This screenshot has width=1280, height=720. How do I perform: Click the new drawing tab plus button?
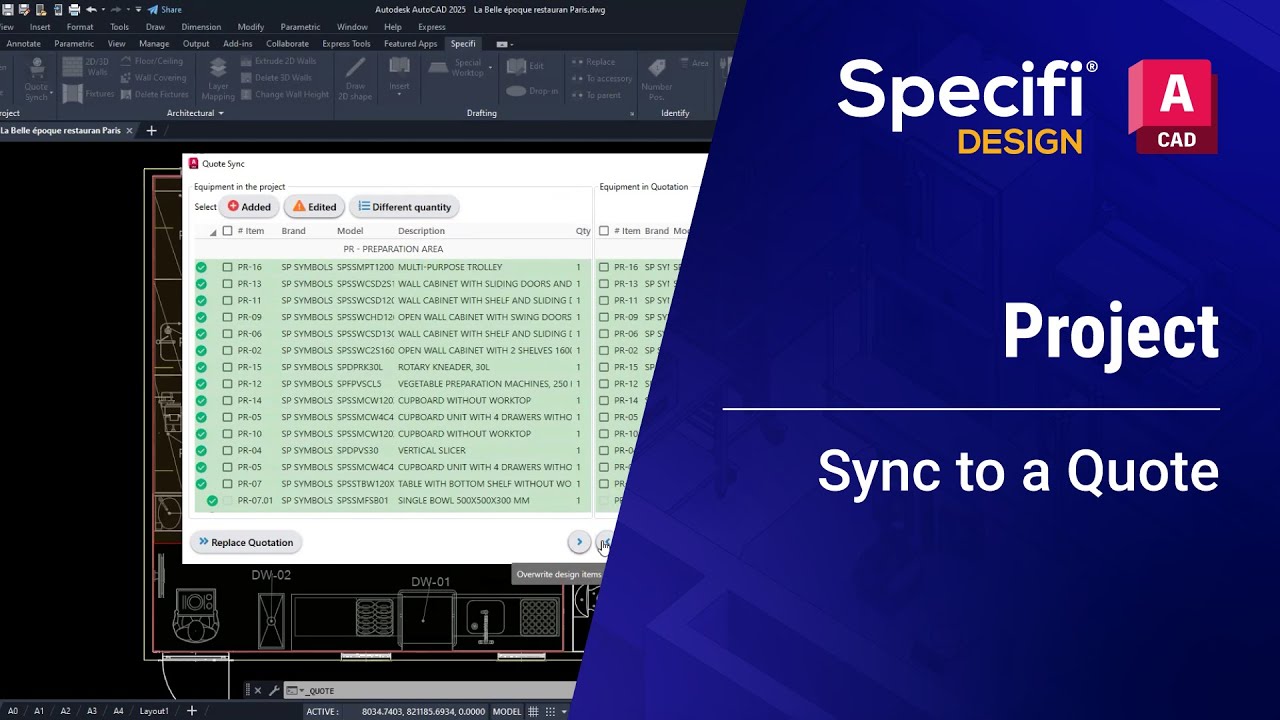click(152, 131)
